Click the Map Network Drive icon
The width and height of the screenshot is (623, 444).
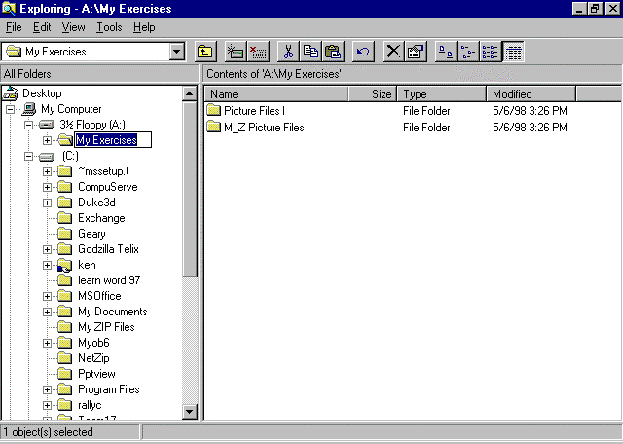coord(236,51)
